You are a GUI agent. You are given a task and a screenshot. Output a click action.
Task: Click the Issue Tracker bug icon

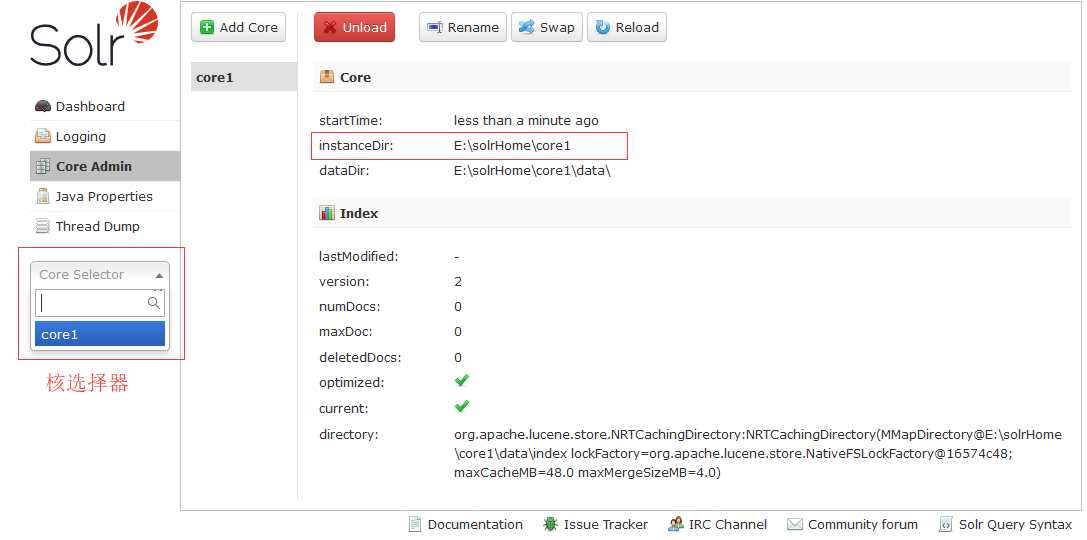[550, 524]
